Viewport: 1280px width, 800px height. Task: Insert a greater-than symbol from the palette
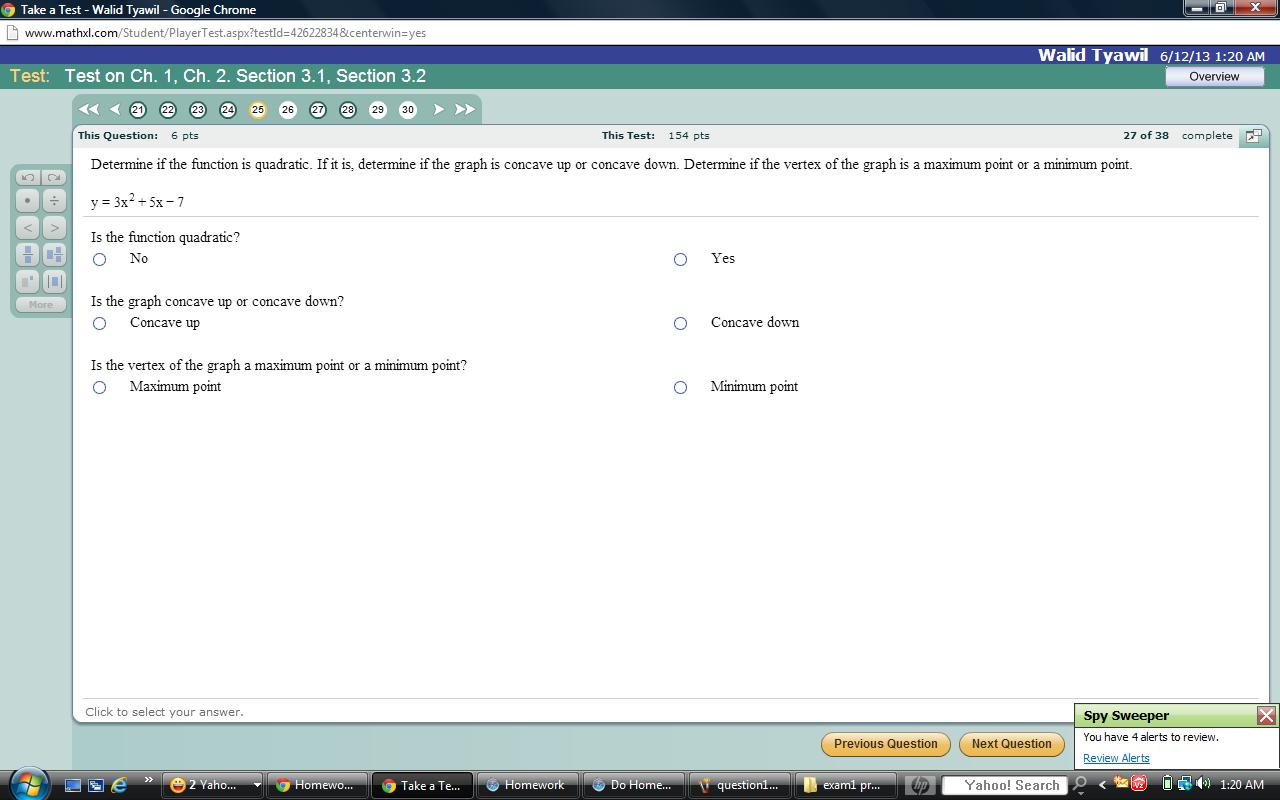[x=53, y=227]
